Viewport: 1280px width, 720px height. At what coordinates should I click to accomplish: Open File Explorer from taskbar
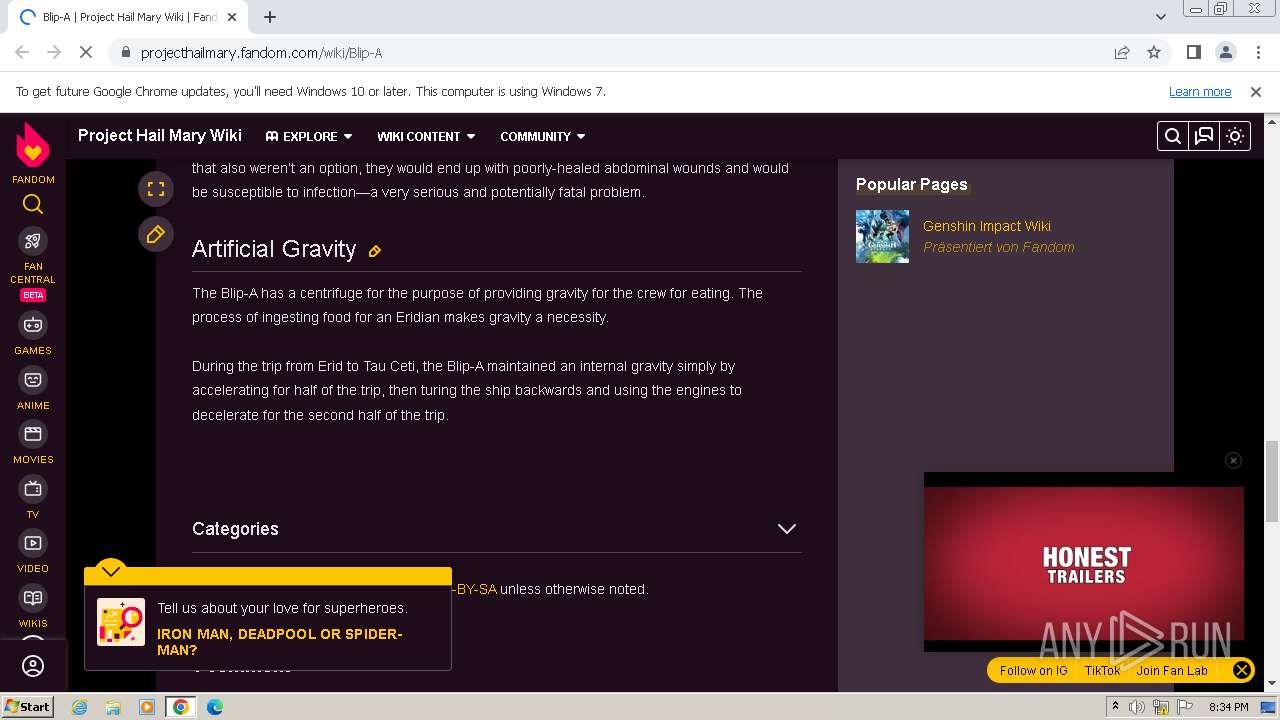(113, 707)
